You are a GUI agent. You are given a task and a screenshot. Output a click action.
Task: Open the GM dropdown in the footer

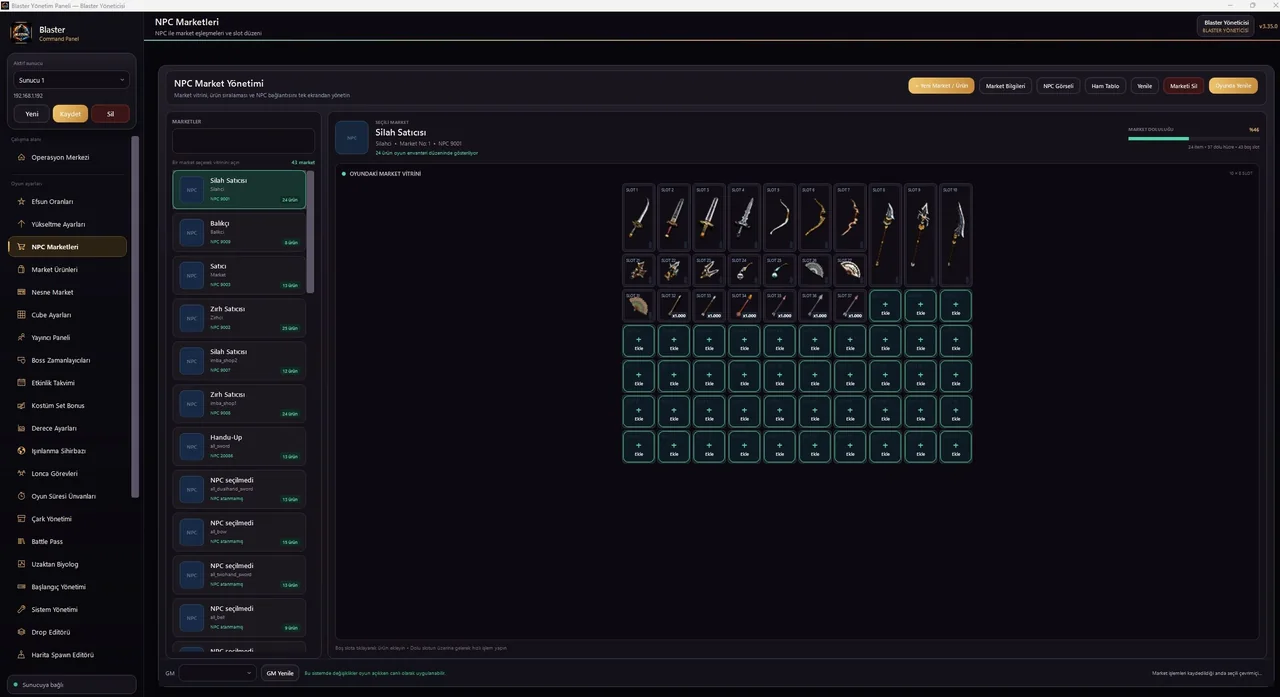point(217,673)
